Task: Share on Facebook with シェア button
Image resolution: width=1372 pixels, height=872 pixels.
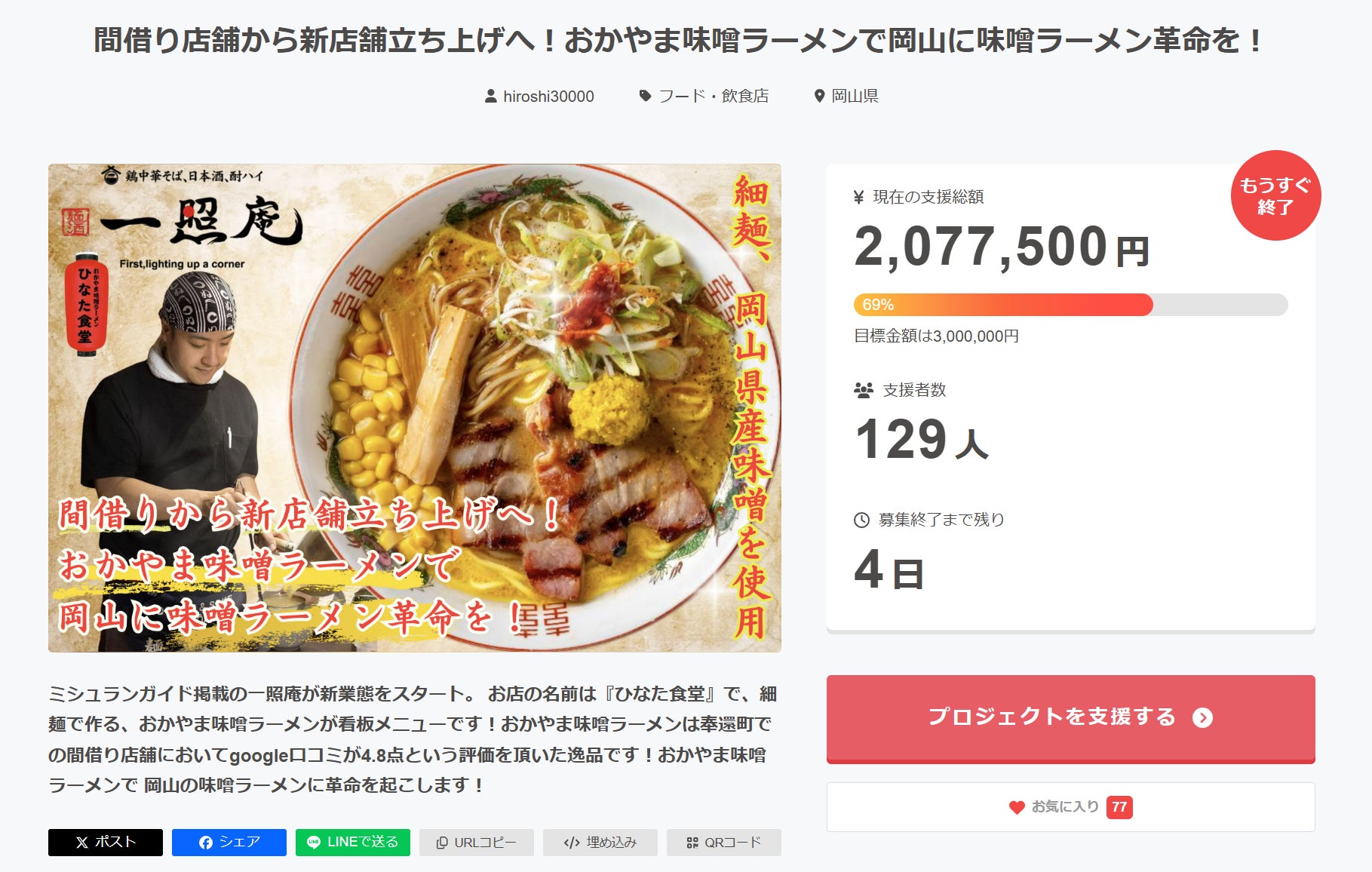Action: coord(229,843)
